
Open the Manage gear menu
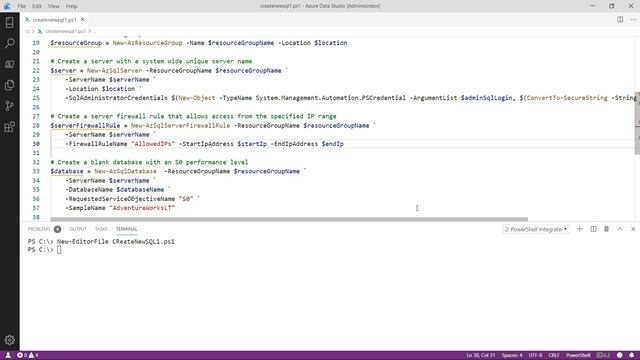9,340
